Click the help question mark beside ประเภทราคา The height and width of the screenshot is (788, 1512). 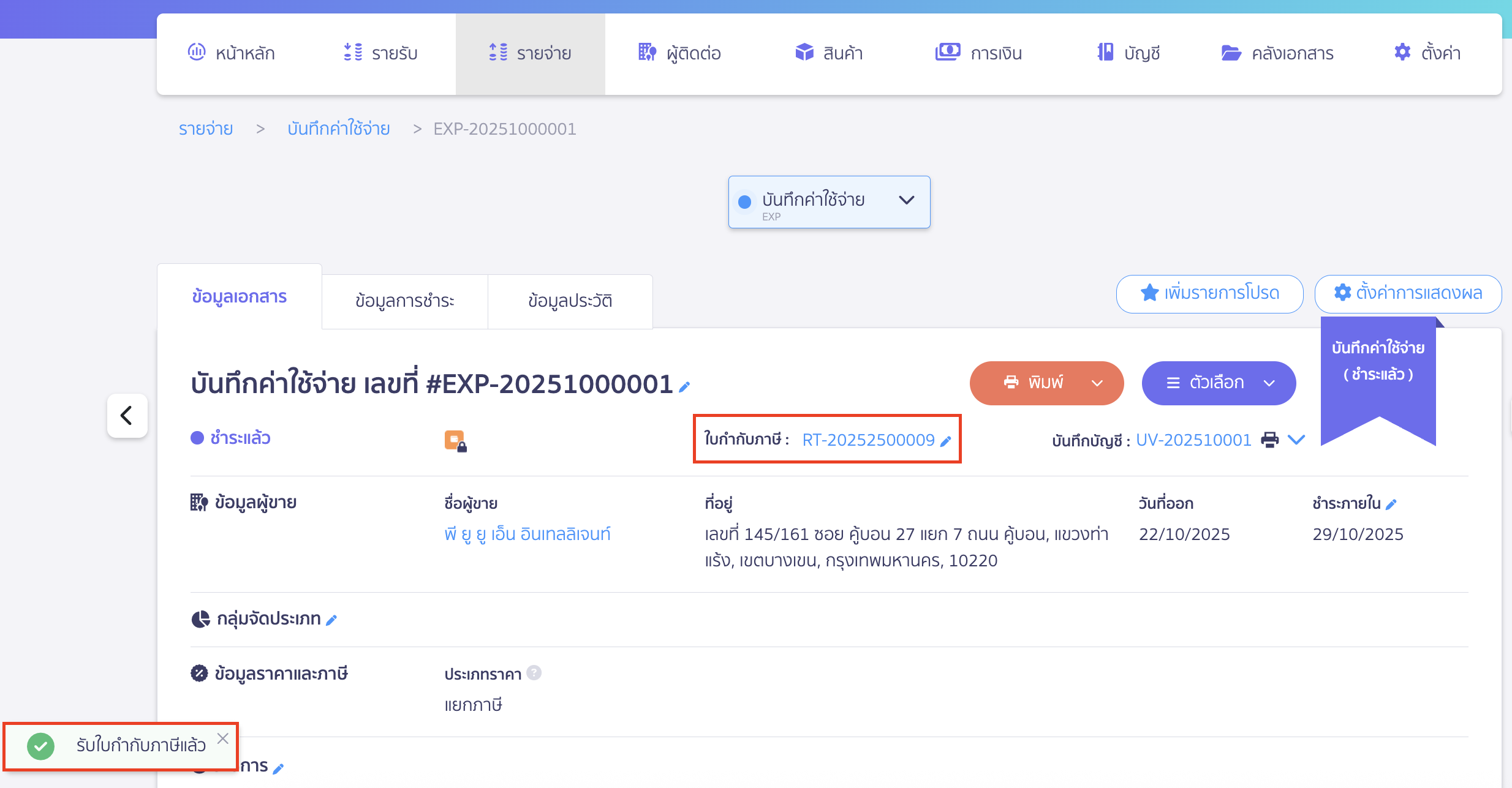coord(534,673)
